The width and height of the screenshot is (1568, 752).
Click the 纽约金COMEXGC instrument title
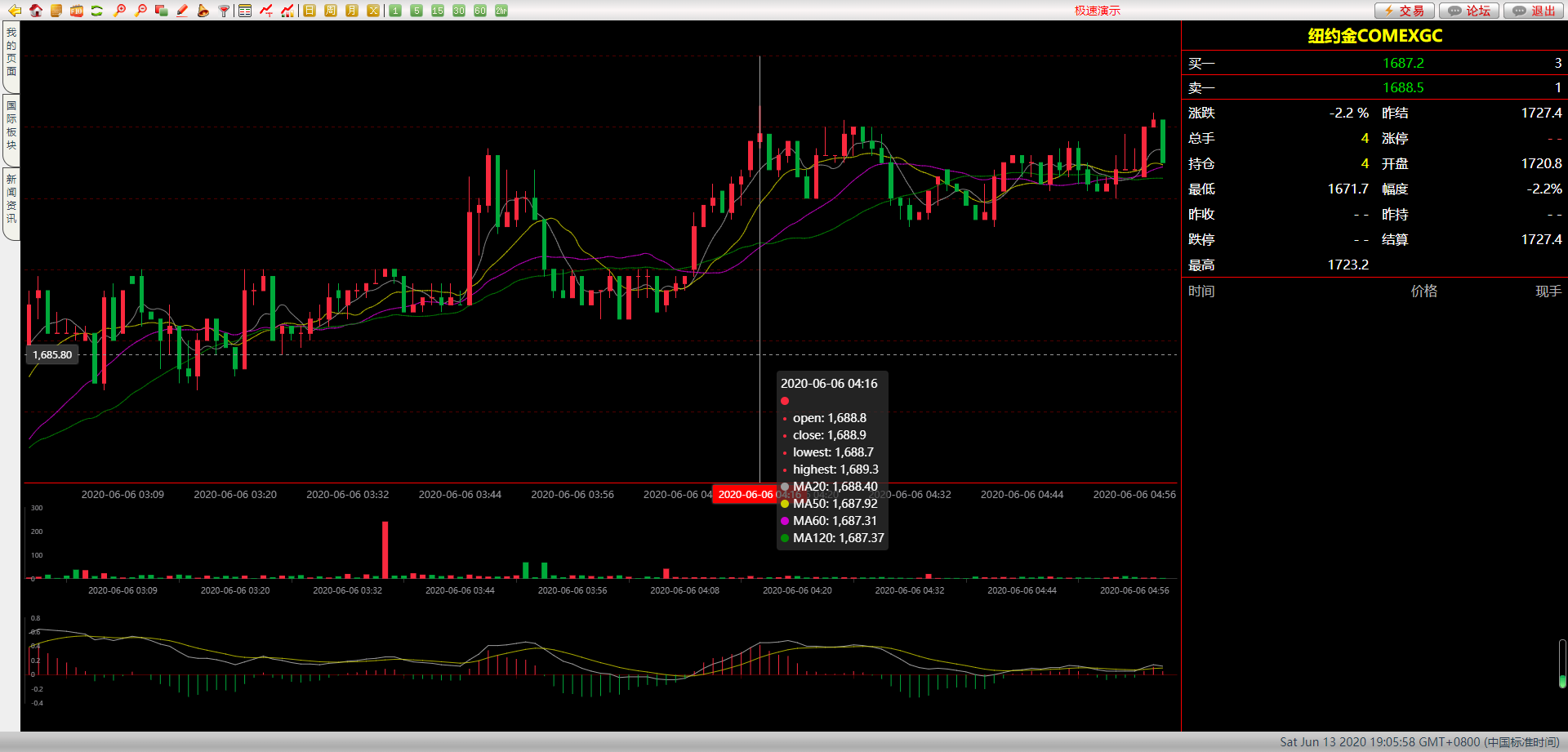tap(1375, 36)
